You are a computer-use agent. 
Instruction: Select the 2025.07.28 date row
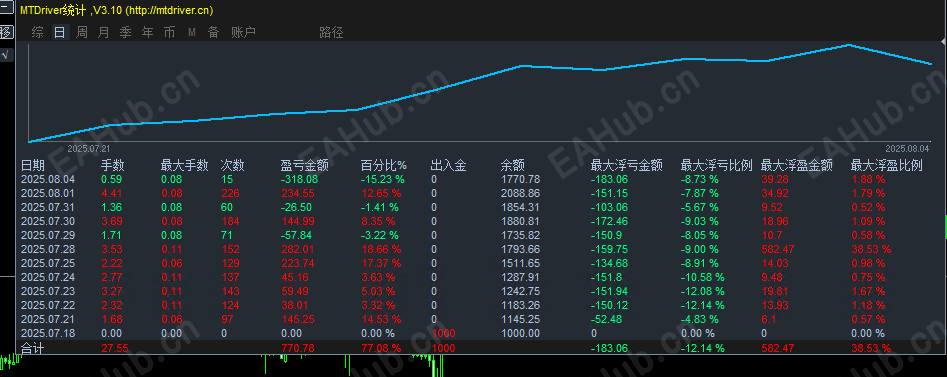coord(48,249)
